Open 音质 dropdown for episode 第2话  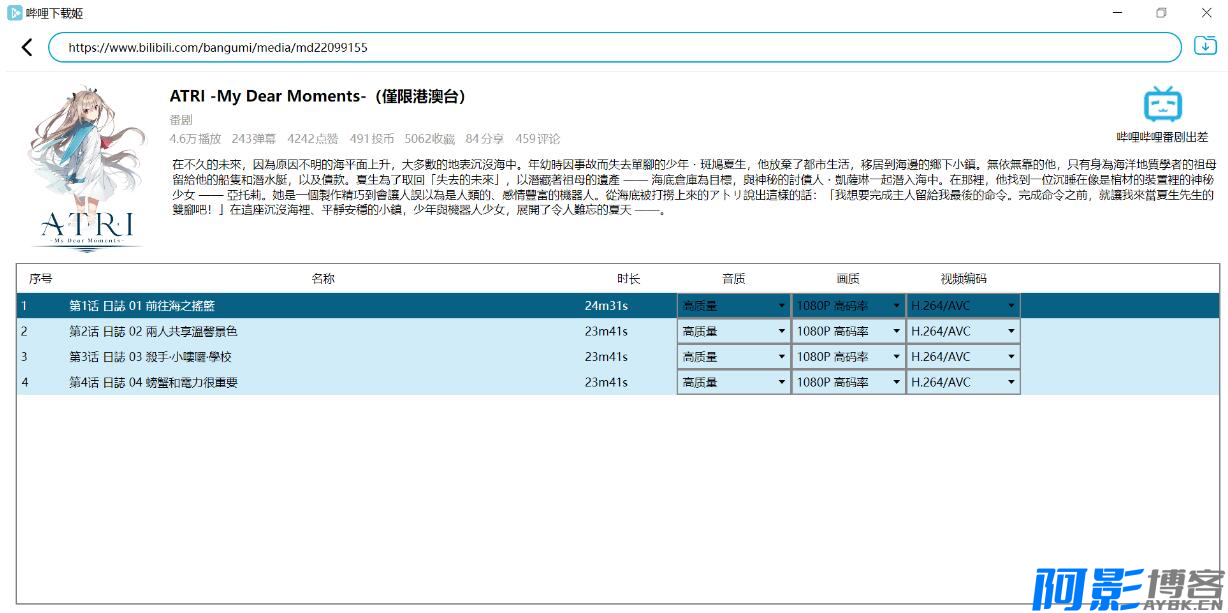click(x=734, y=331)
